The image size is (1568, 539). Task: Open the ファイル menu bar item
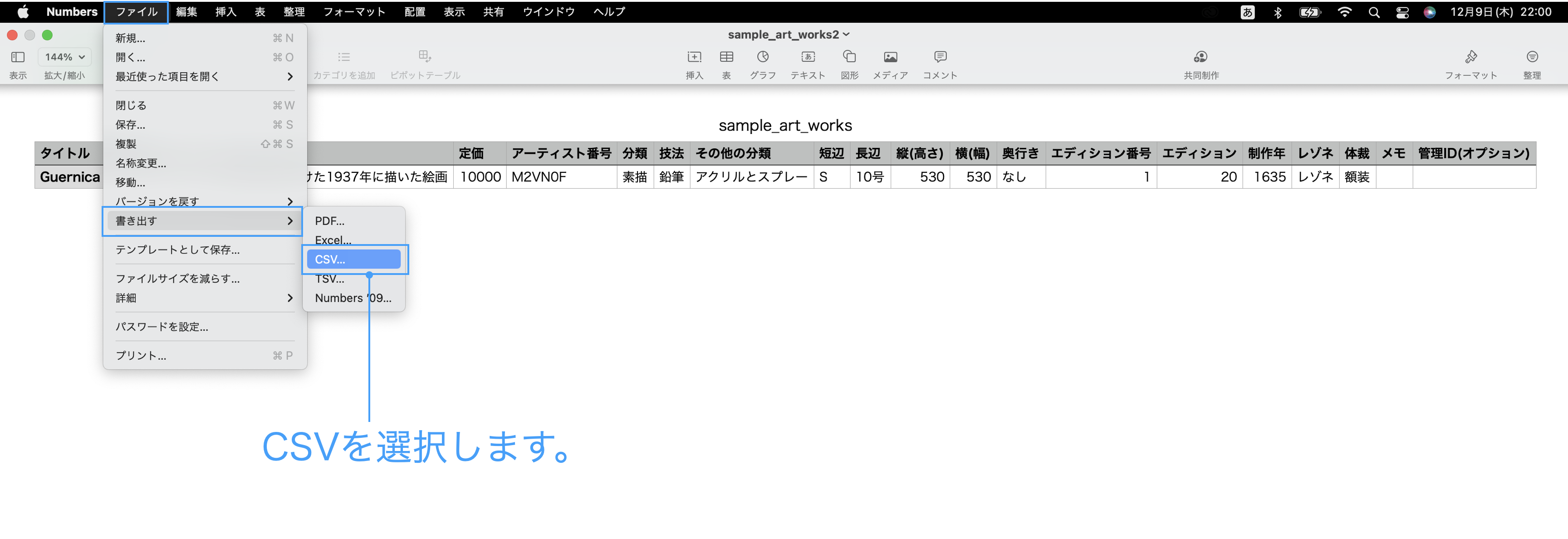point(137,12)
